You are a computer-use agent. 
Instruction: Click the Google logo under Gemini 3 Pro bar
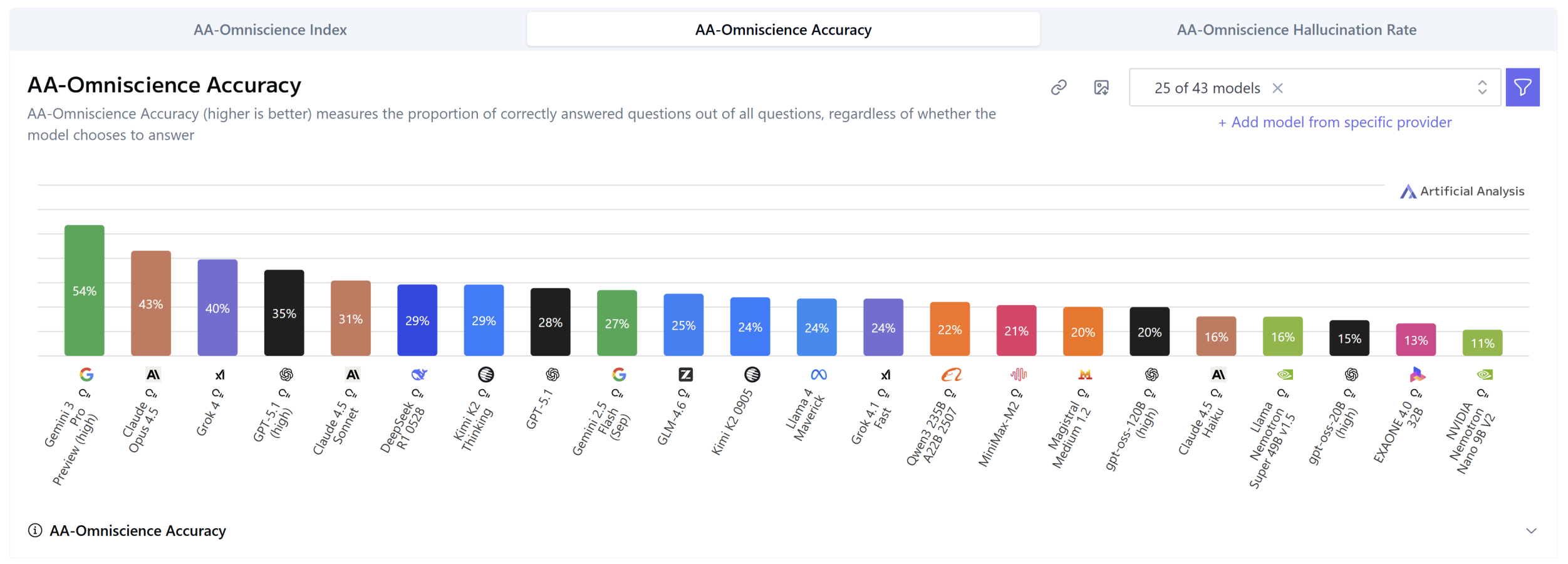86,375
